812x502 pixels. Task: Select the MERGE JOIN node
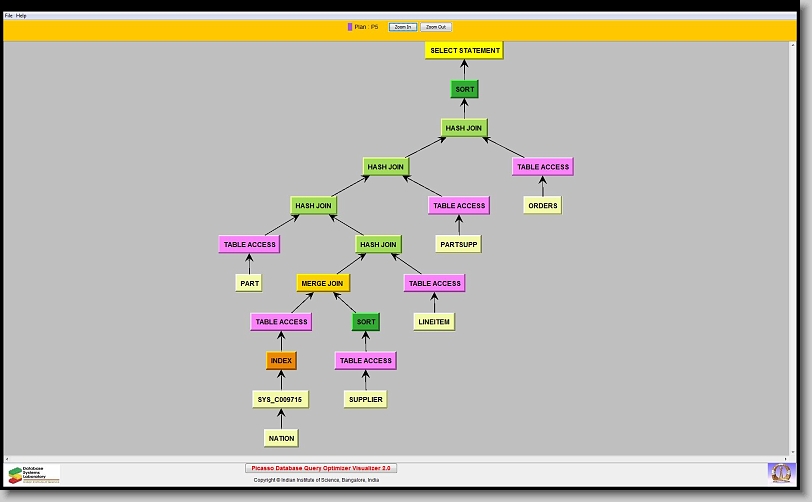pos(323,283)
